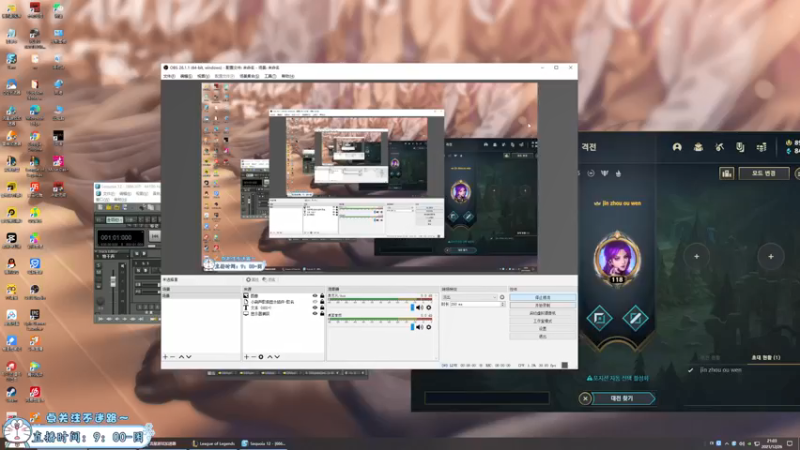Click the 대전 찾기 find match button
This screenshot has height=450, width=800.
(x=623, y=398)
